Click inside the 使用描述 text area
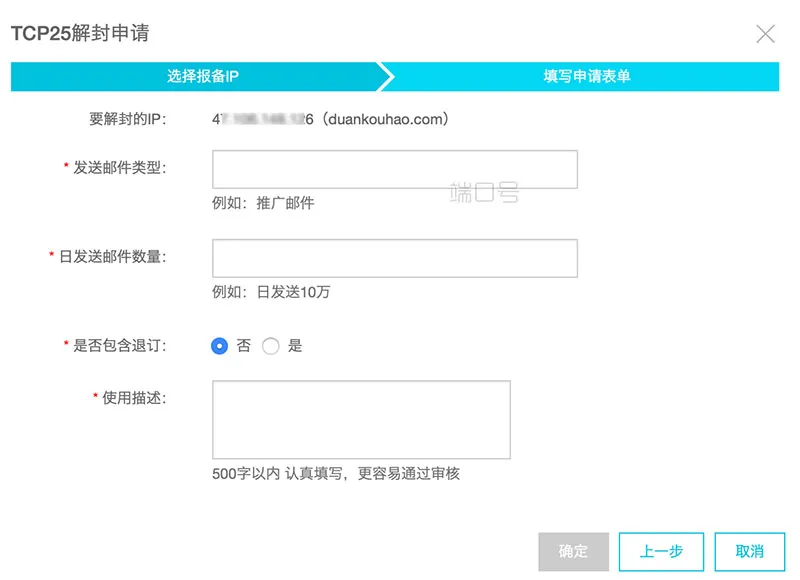The image size is (800, 580). 362,420
